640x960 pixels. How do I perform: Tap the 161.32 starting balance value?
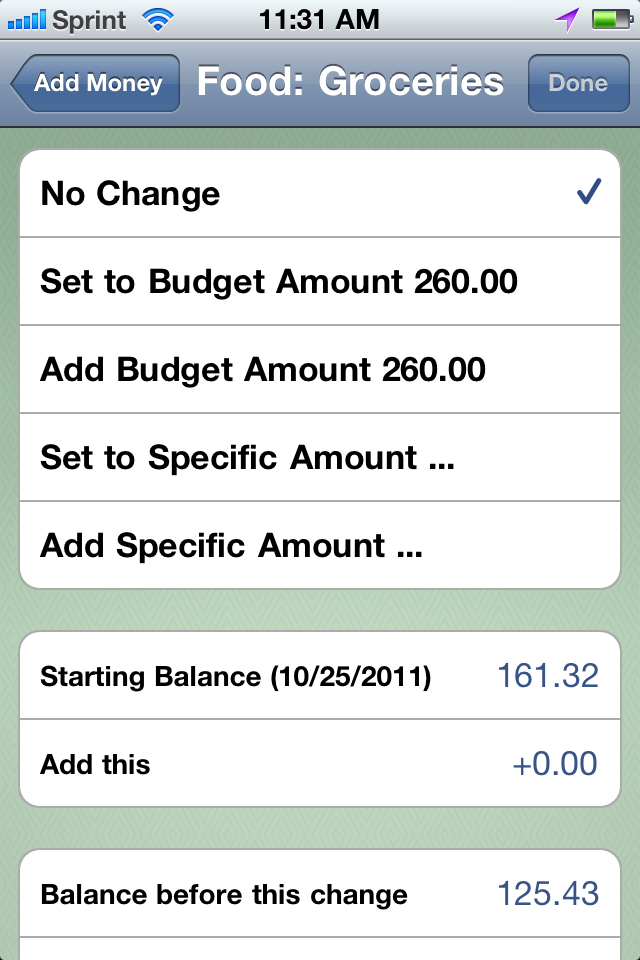click(548, 676)
